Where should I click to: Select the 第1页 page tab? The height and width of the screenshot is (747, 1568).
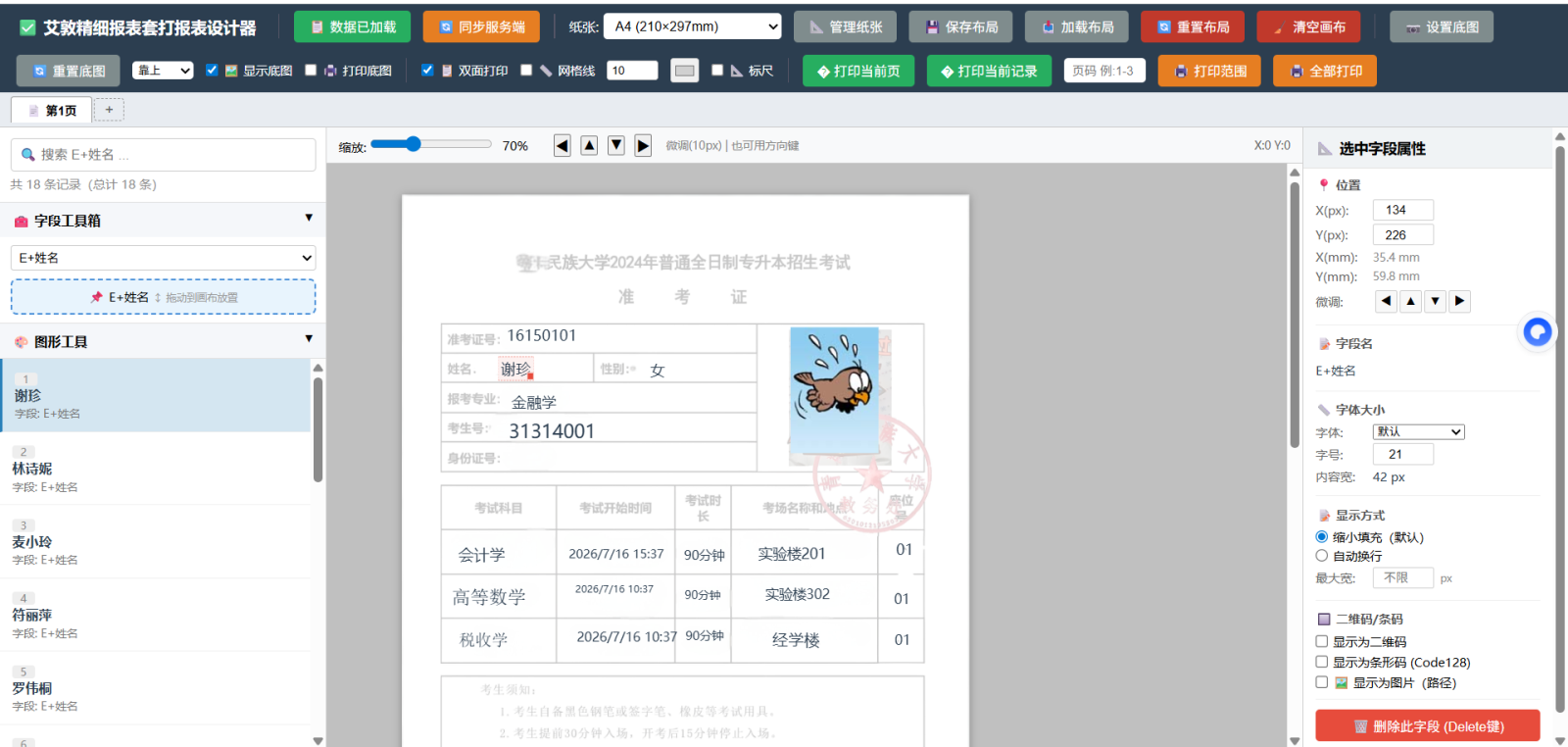[52, 111]
